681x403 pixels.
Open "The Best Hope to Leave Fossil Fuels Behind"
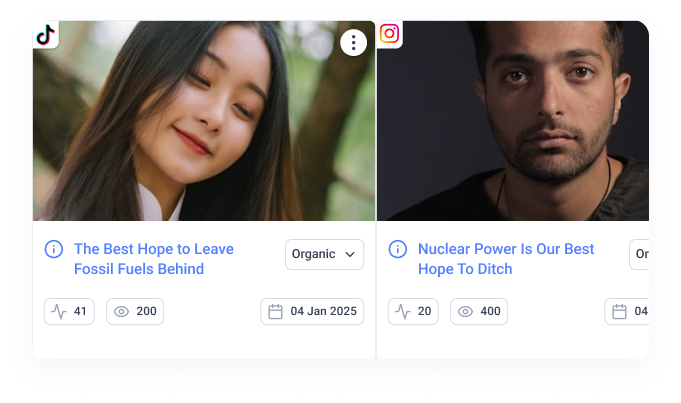[154, 259]
